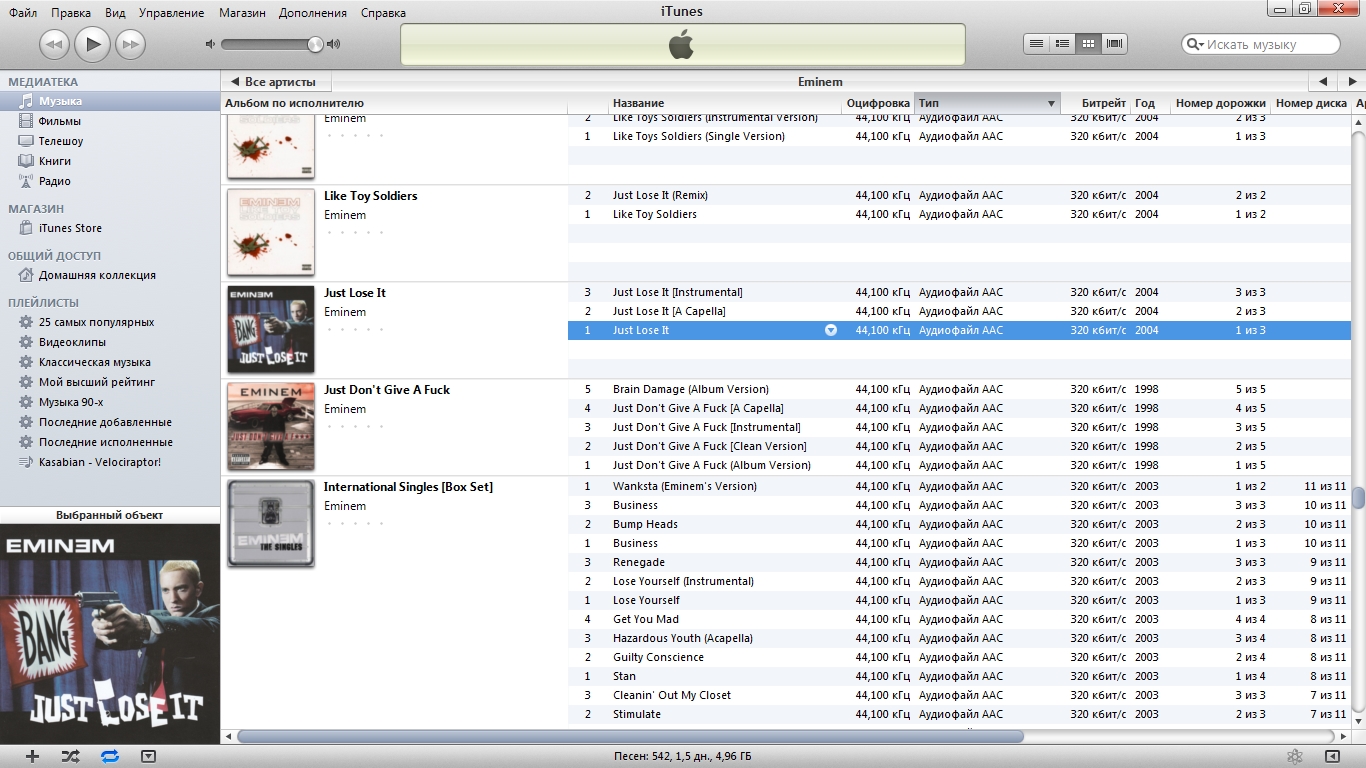
Task: Click the horizontal scrollbar thumb
Action: click(x=630, y=736)
